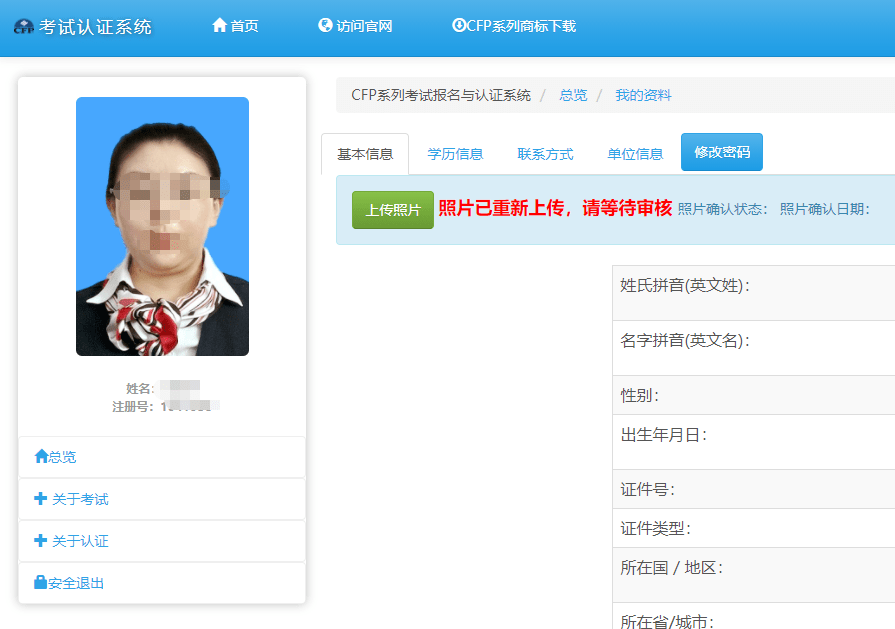
Task: Open the 总览 breadcrumb link
Action: click(x=573, y=94)
